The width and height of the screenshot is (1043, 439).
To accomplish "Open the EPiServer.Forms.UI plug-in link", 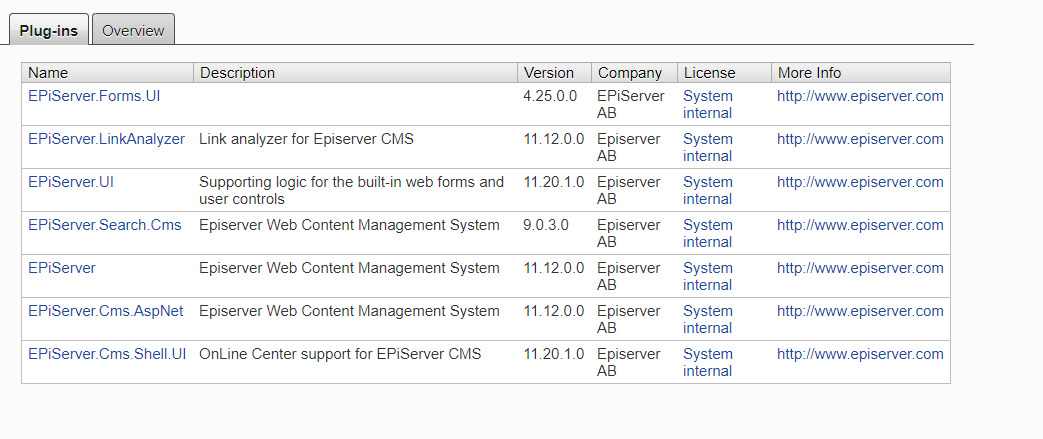I will click(94, 96).
